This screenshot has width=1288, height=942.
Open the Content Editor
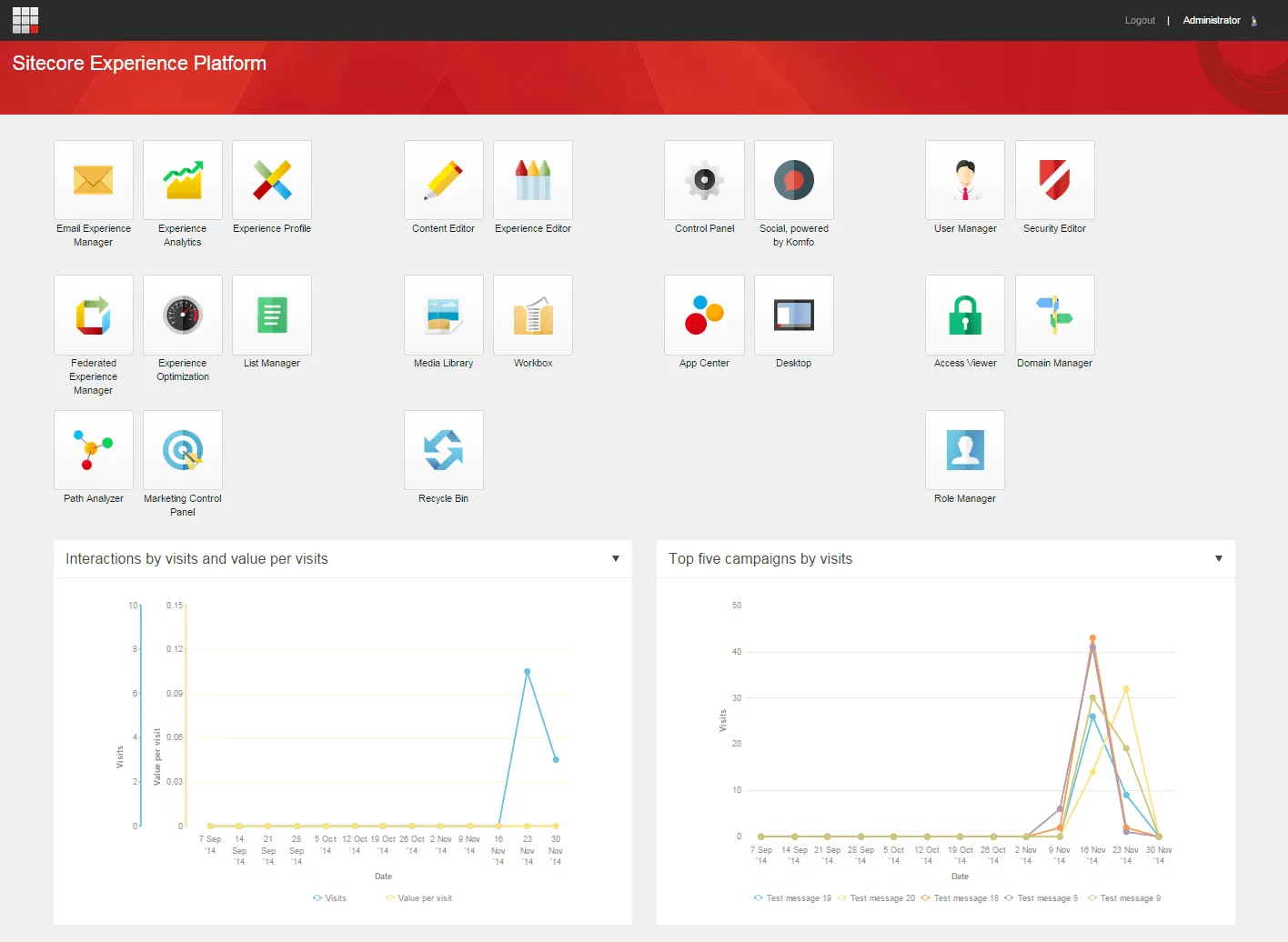pos(444,180)
